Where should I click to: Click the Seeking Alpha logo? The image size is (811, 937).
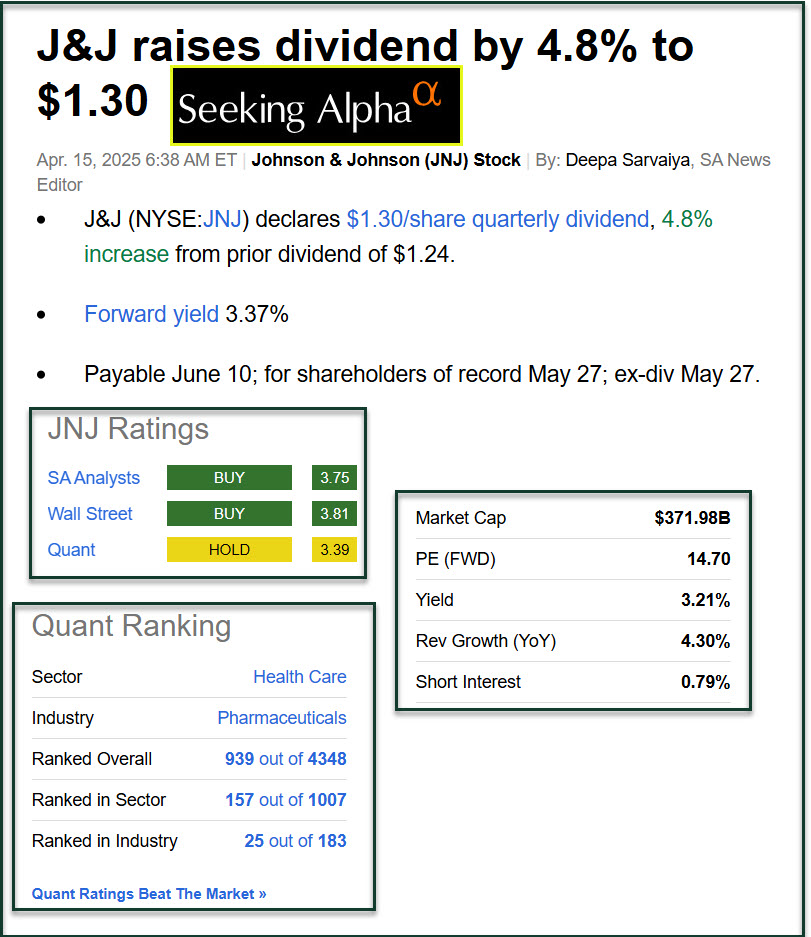click(315, 107)
